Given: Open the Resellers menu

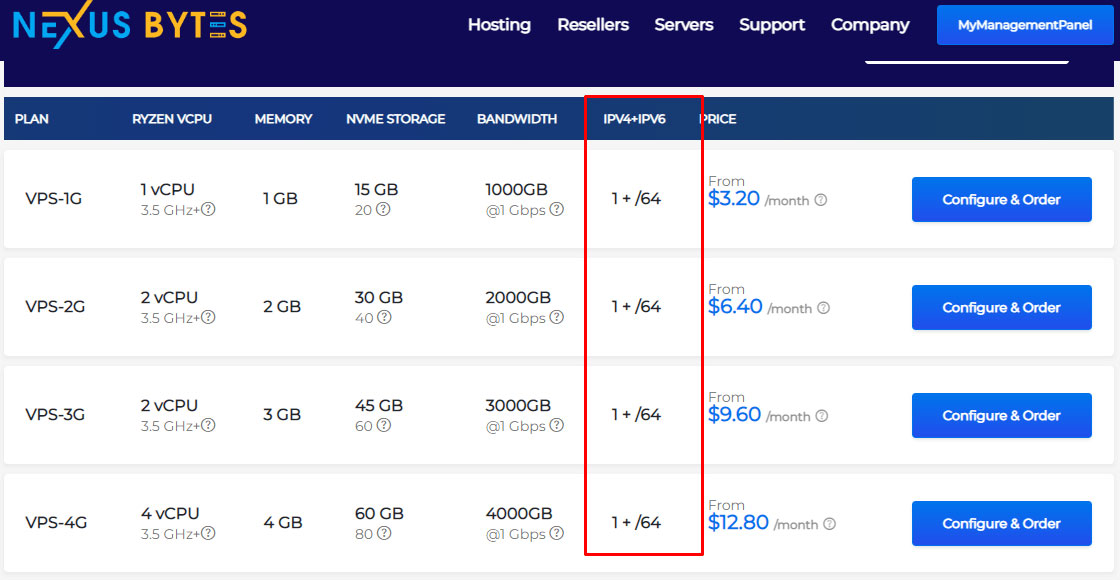Looking at the screenshot, I should [593, 25].
